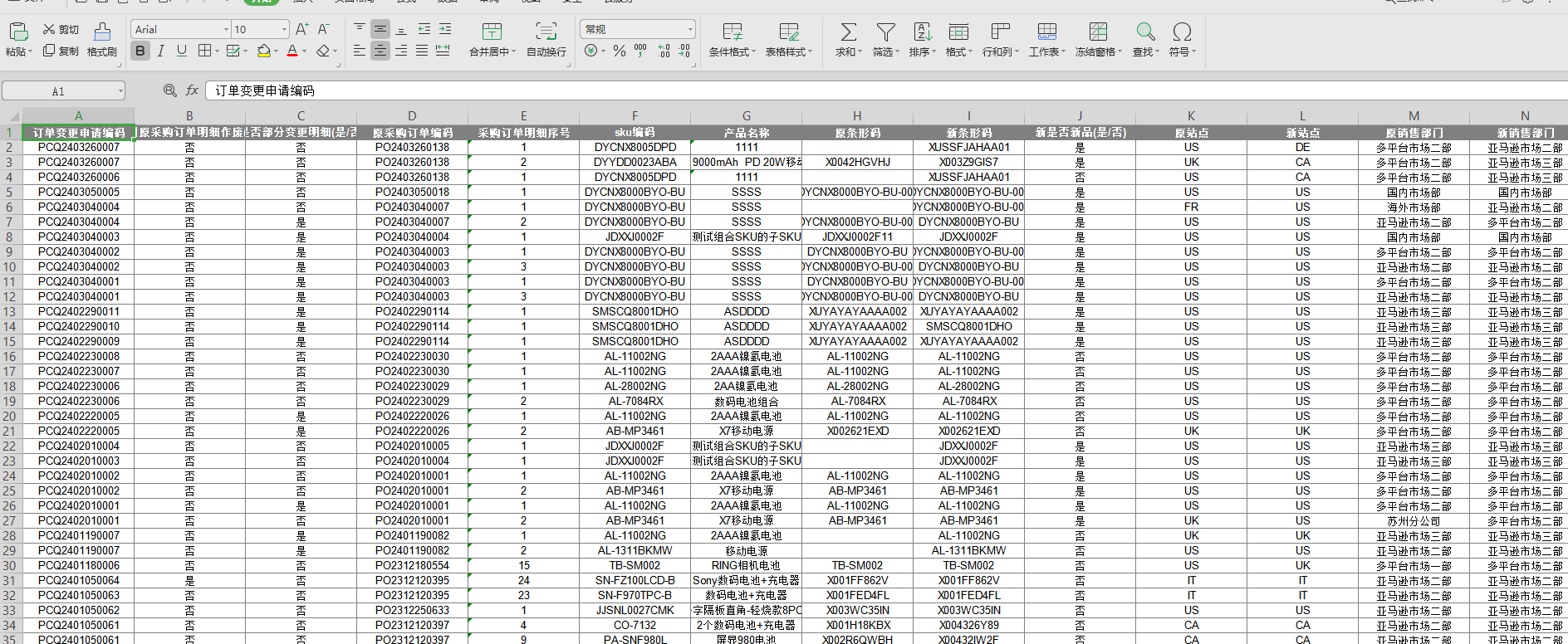Image resolution: width=1568 pixels, height=644 pixels.
Task: Toggle bold formatting button
Action: (x=140, y=51)
